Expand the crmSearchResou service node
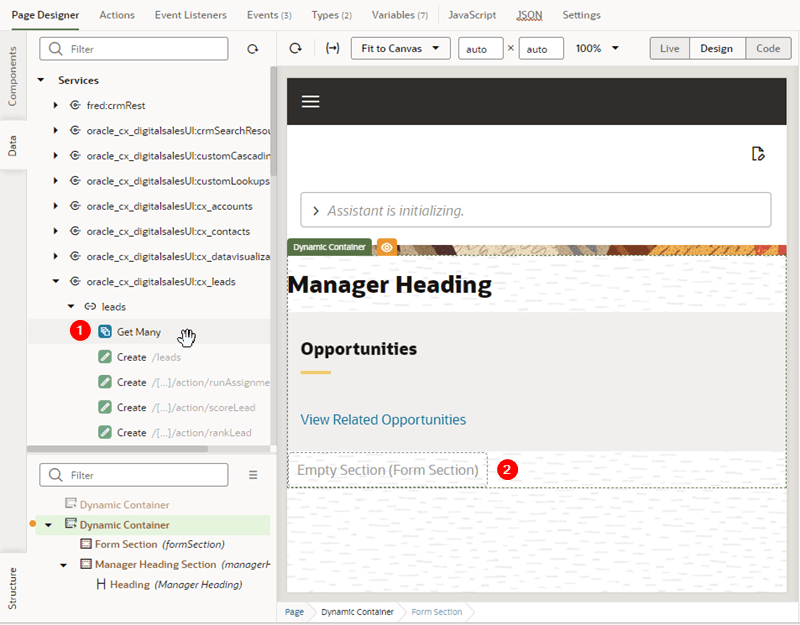Image resolution: width=800 pixels, height=625 pixels. (56, 131)
